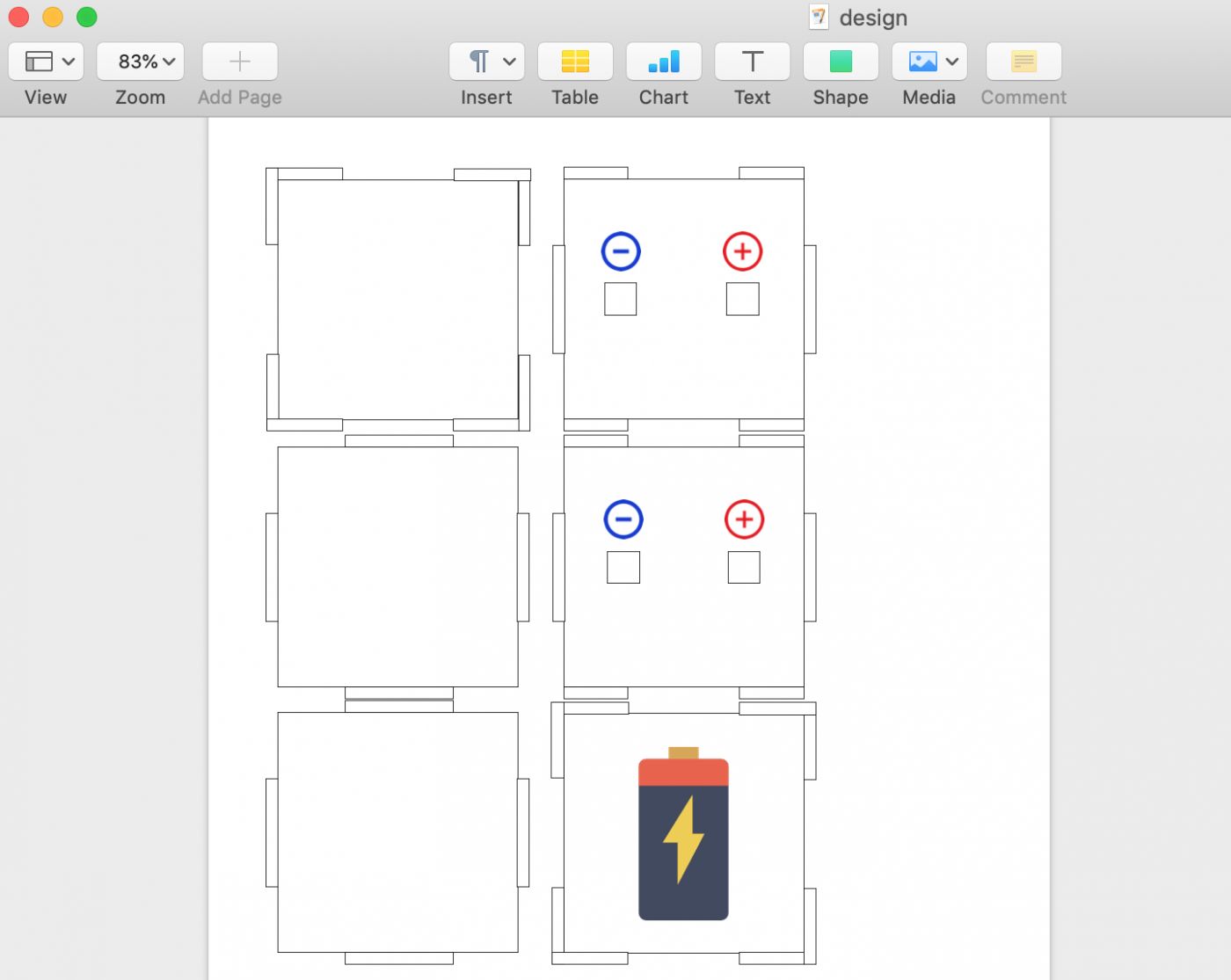Add a Comment using the sticky note icon
The image size is (1231, 980).
1023,62
